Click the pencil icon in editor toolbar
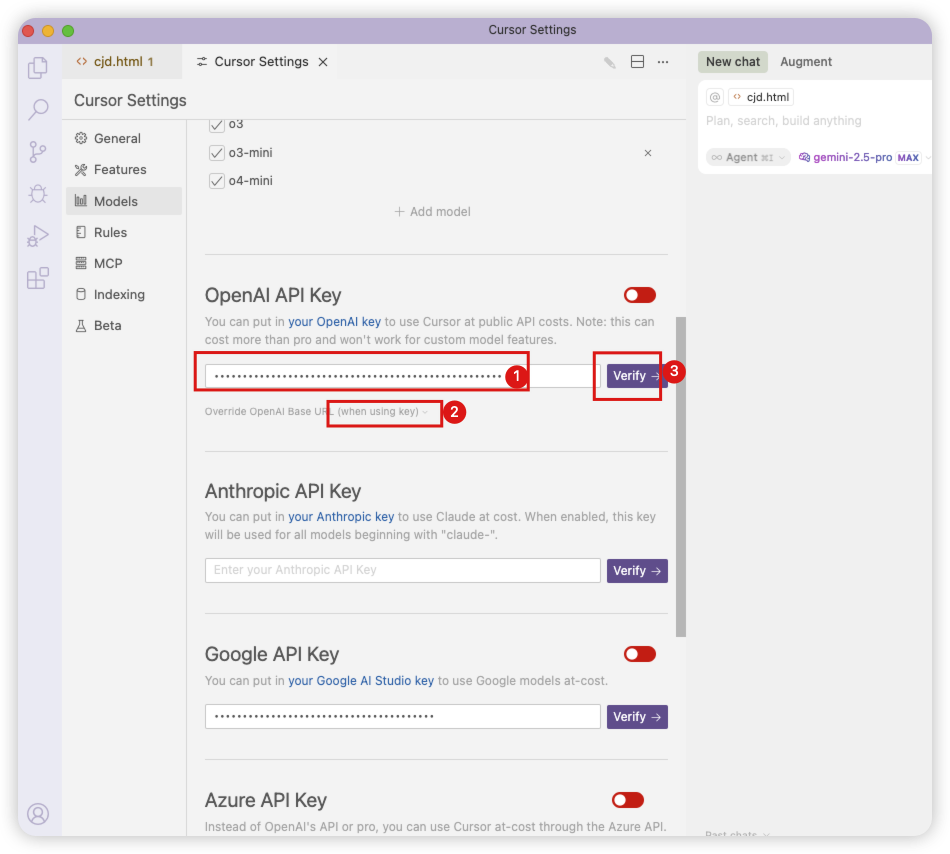950x854 pixels. [610, 62]
